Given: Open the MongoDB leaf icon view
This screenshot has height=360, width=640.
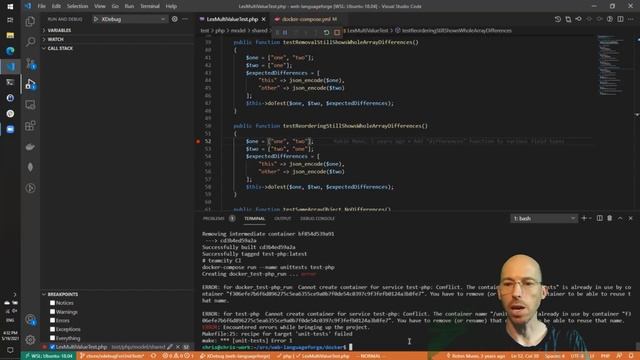Looking at the screenshot, I should (30, 167).
